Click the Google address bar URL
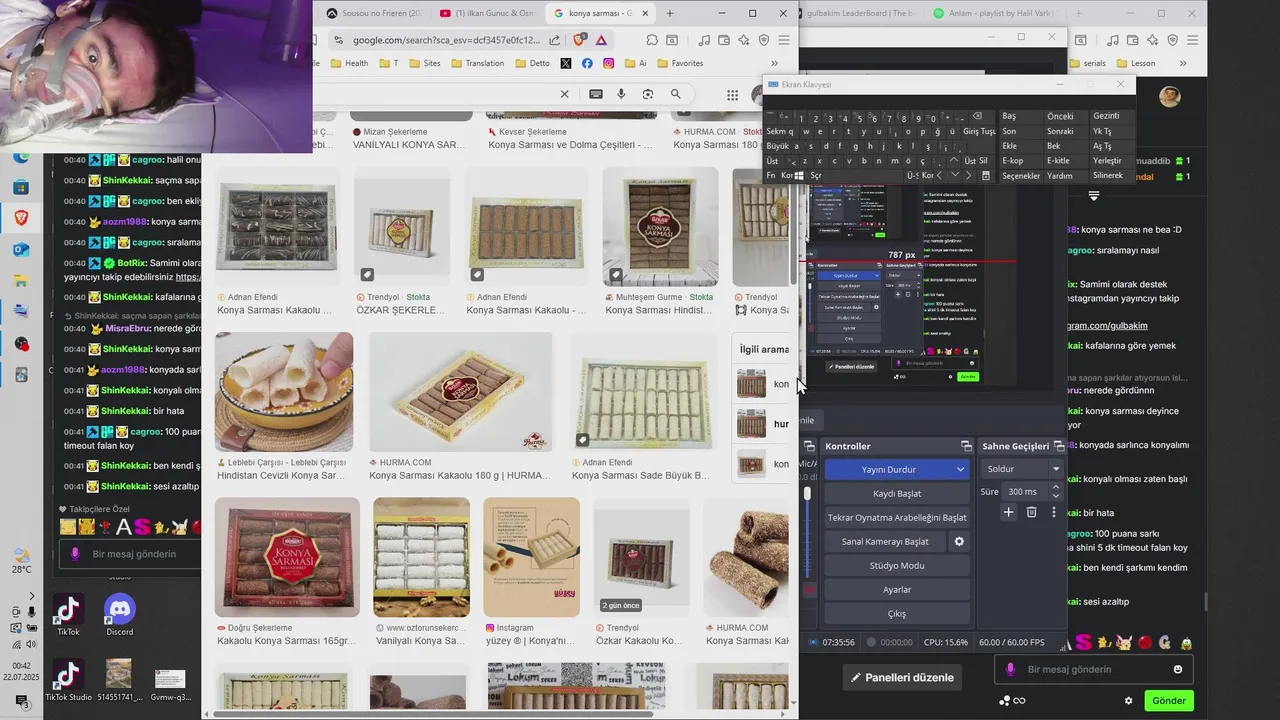 (x=446, y=40)
